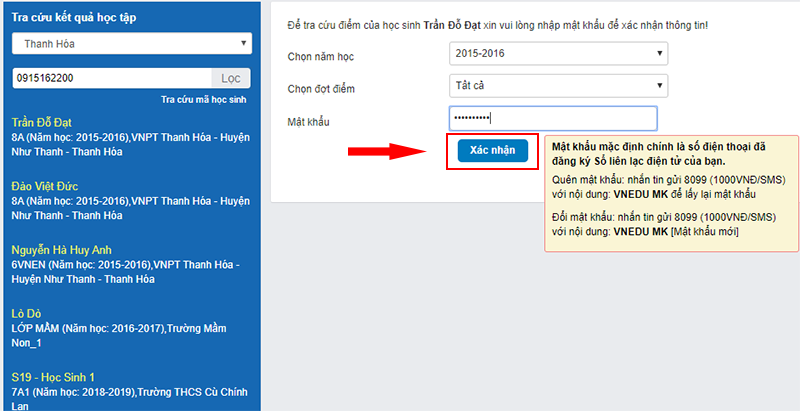Expand the 2015-2016 school year dropdown
Image resolution: width=800 pixels, height=411 pixels.
click(x=557, y=54)
